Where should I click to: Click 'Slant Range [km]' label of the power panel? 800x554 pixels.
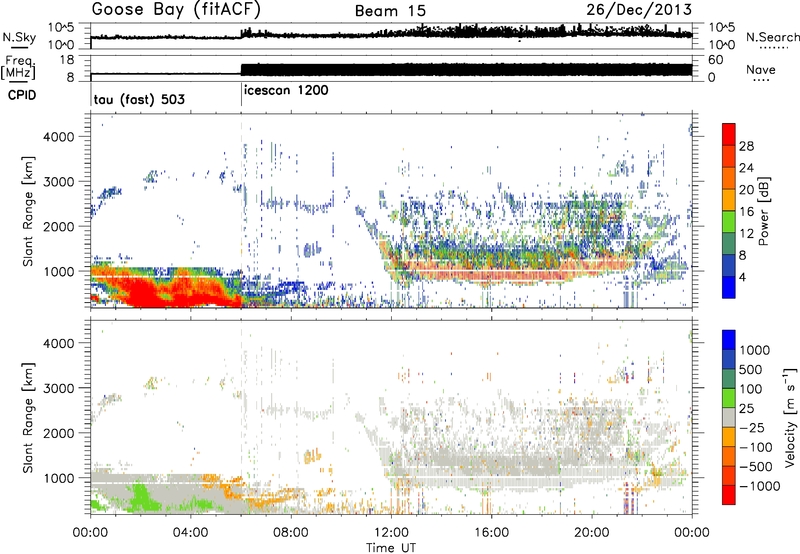(29, 211)
